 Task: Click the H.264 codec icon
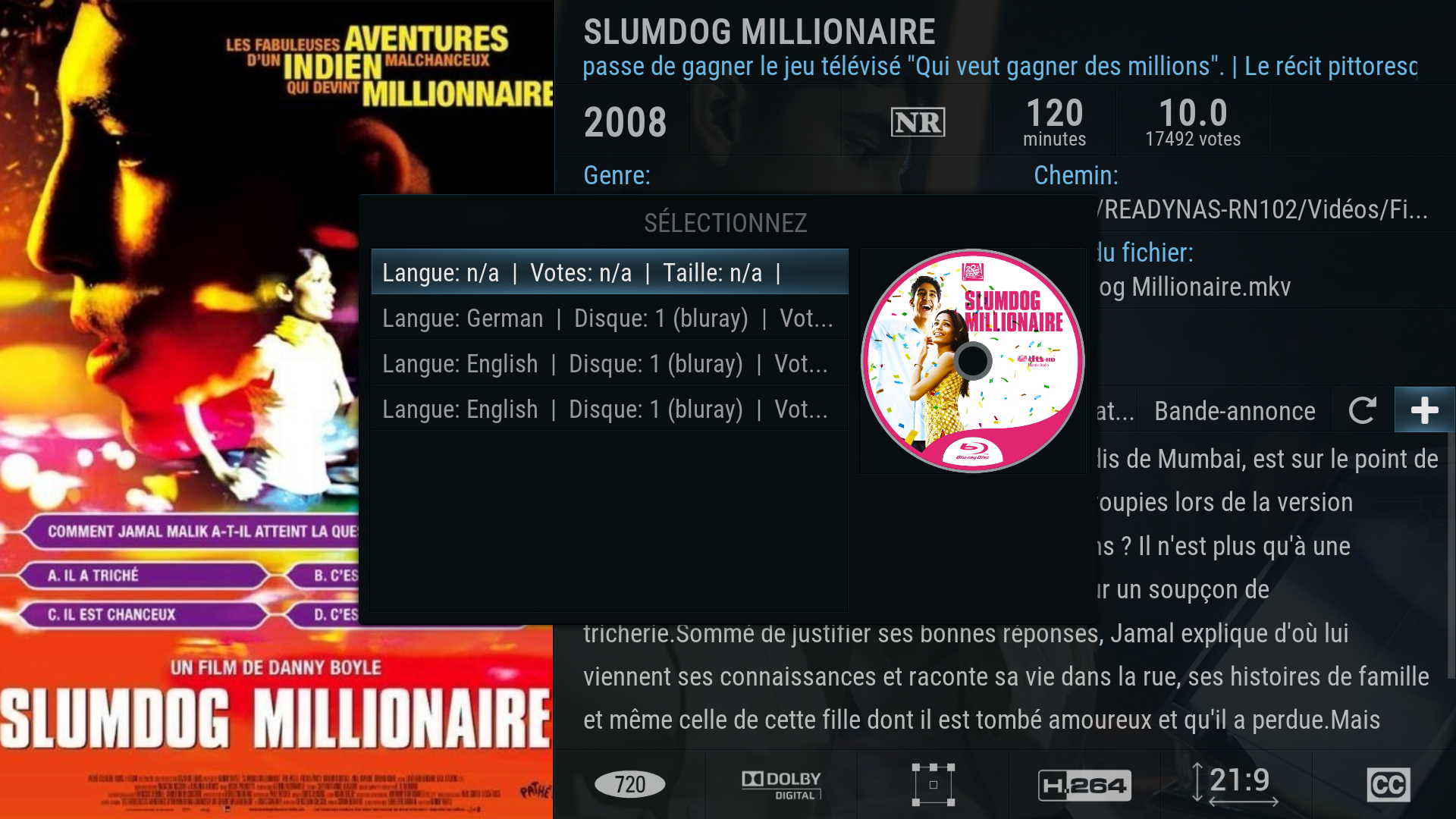point(1084,785)
